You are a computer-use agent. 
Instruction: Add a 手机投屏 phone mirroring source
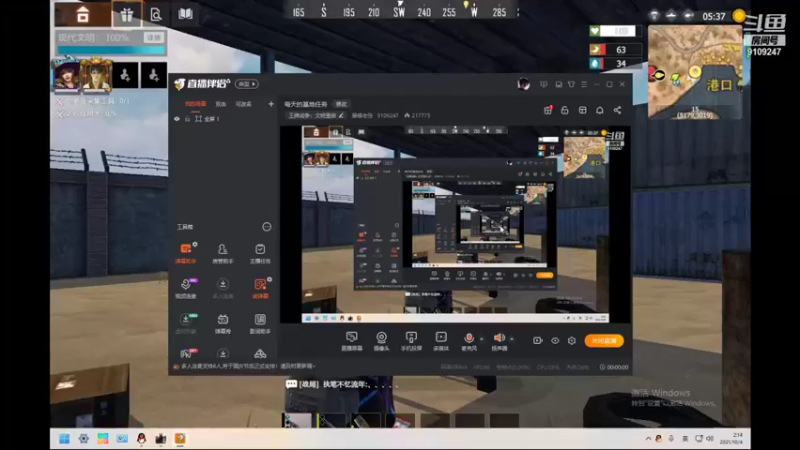point(411,341)
